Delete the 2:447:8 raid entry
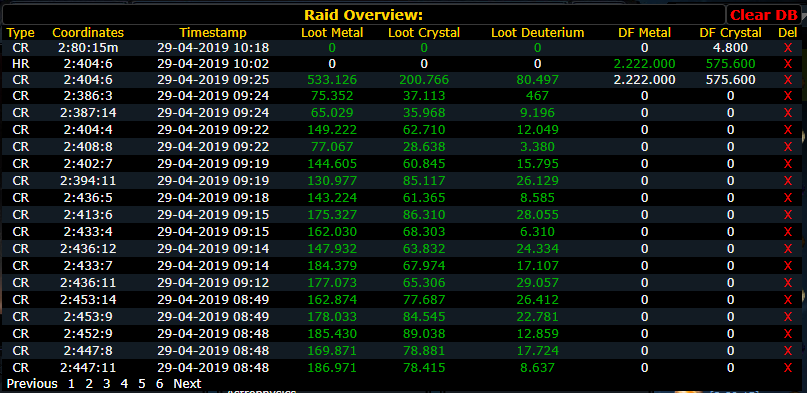 [787, 350]
